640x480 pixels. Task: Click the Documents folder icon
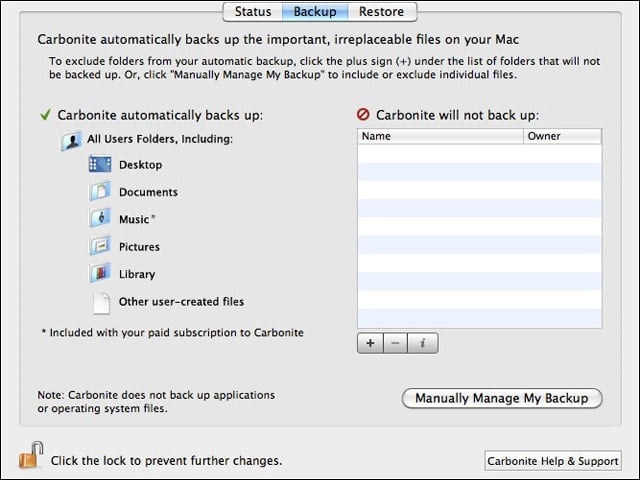(x=100, y=191)
